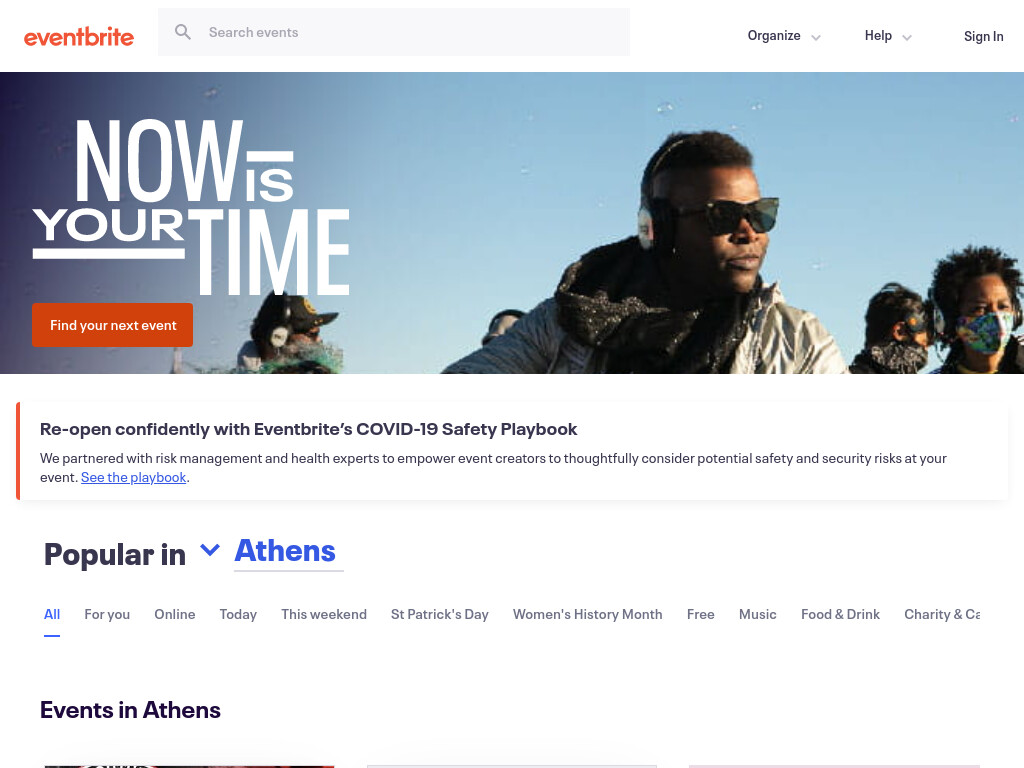Open the location chevron beside Popular in
This screenshot has height=768, width=1024.
tap(210, 550)
